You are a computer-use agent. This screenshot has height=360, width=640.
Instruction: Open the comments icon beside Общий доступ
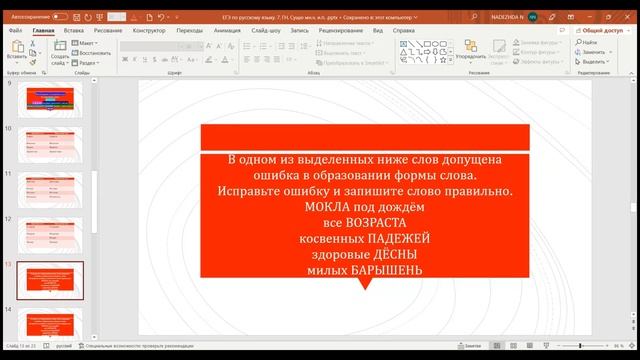(562, 31)
